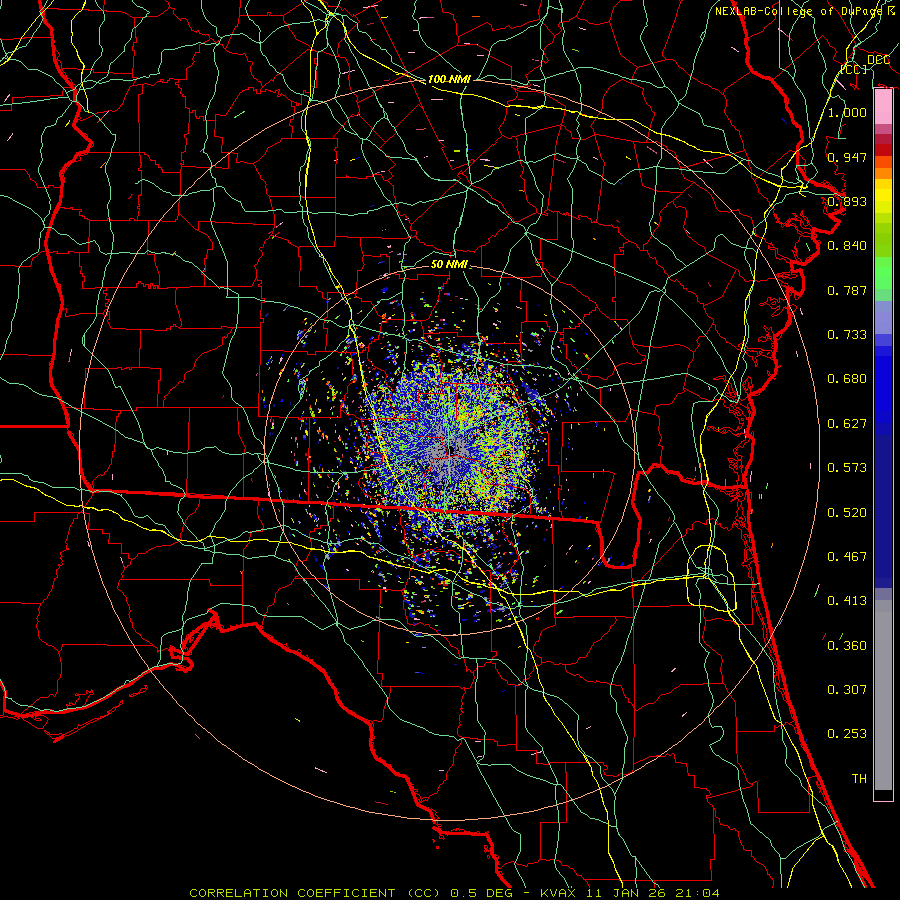Click the 0.680 legend value
The width and height of the screenshot is (900, 900).
[847, 379]
